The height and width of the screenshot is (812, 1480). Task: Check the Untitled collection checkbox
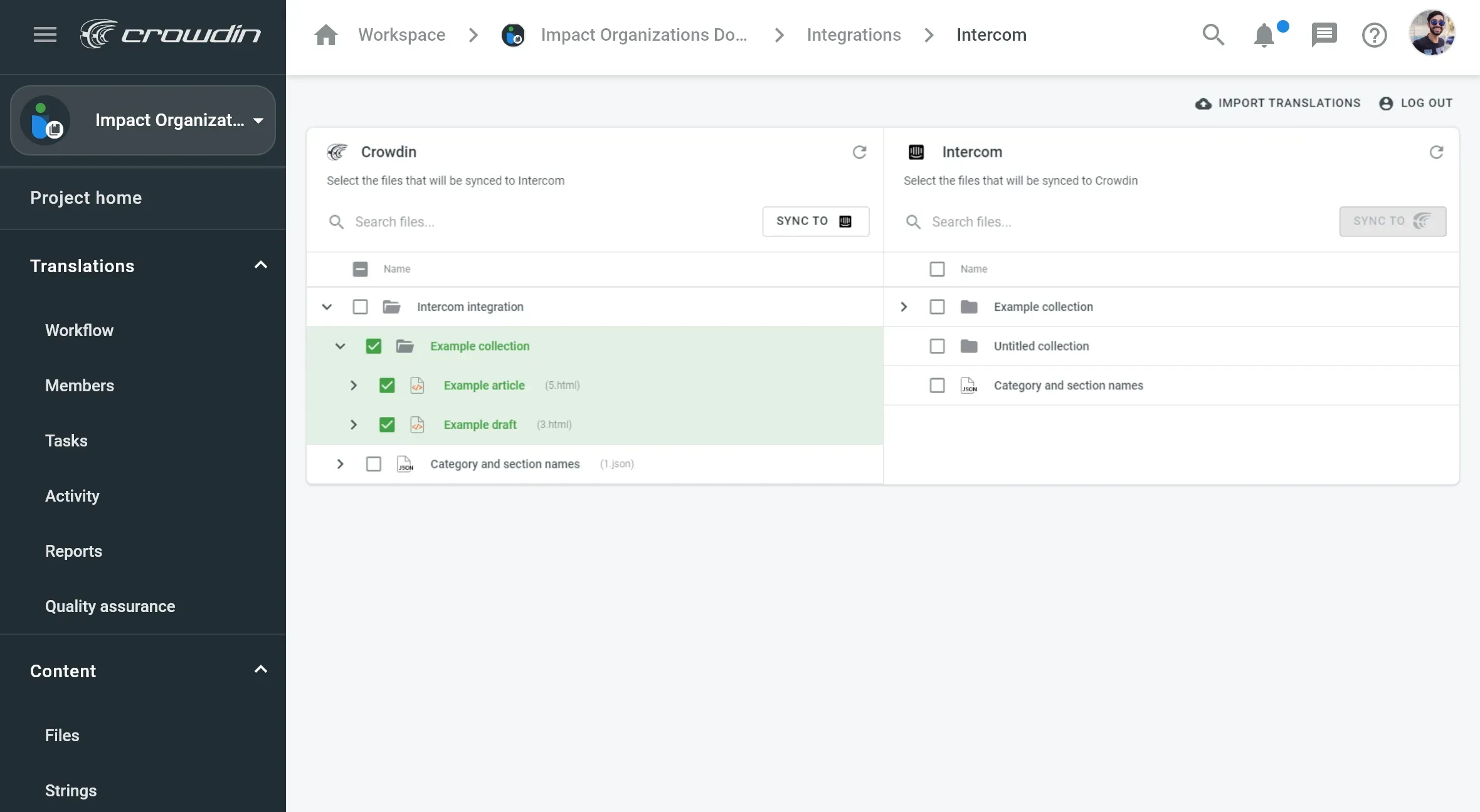936,346
